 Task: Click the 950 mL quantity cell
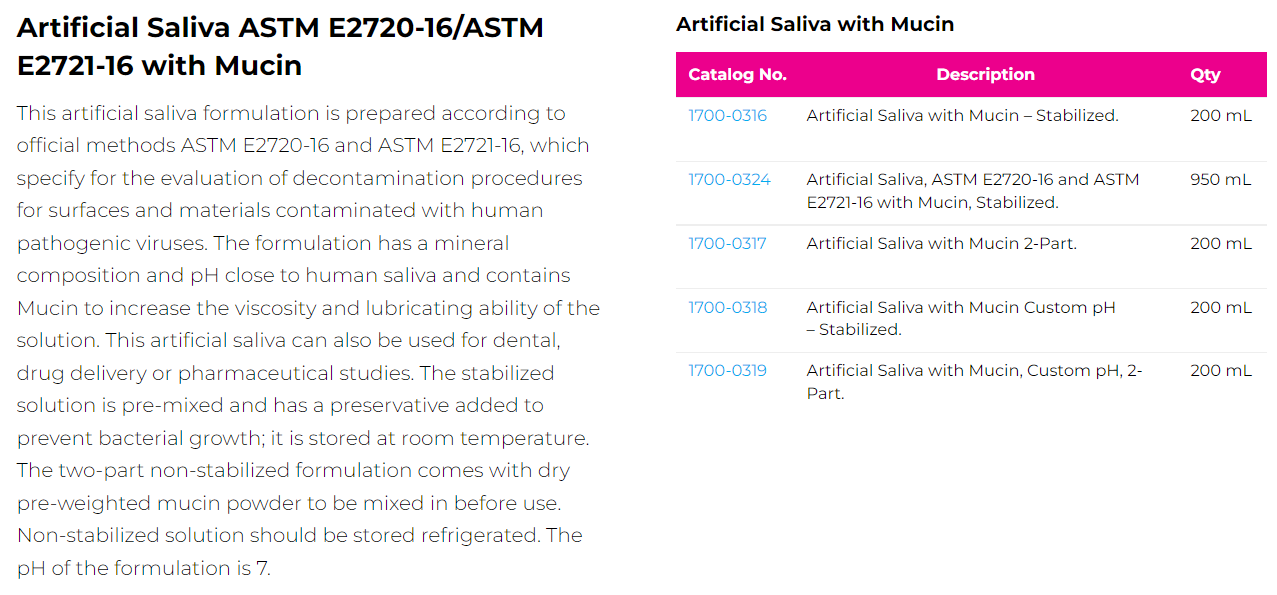pyautogui.click(x=1220, y=180)
